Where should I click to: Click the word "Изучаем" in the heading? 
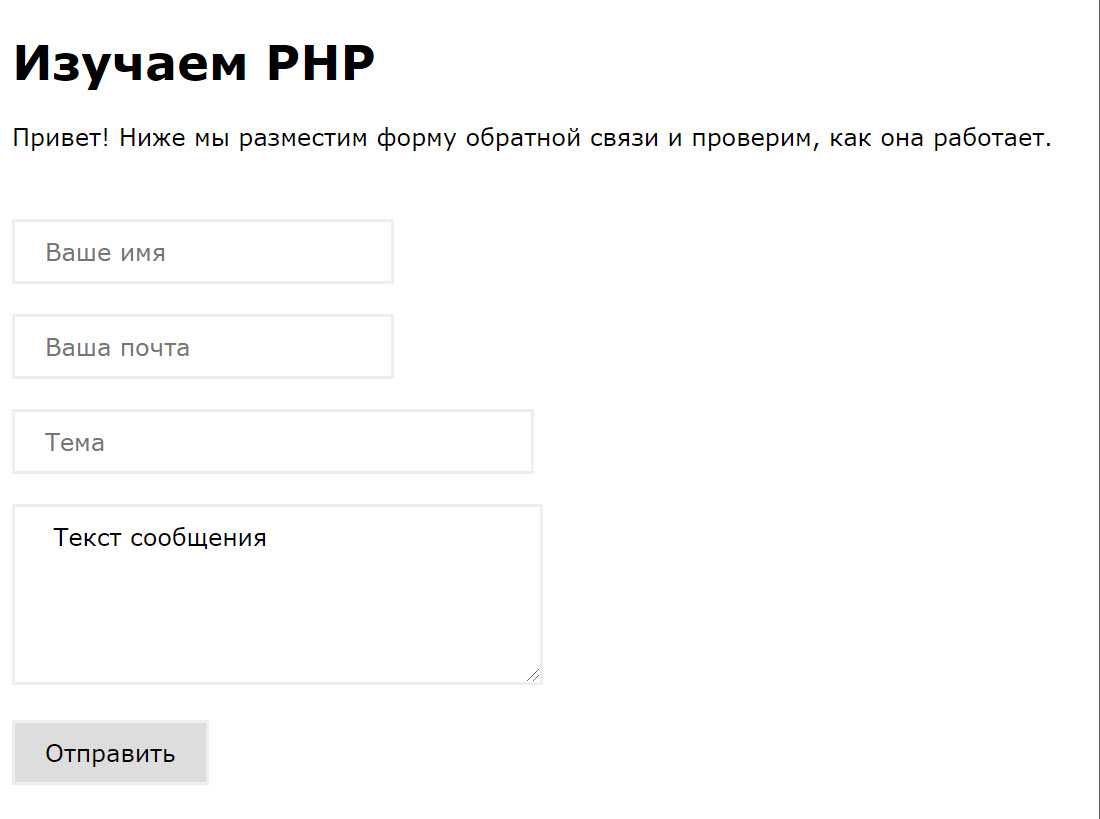click(130, 64)
